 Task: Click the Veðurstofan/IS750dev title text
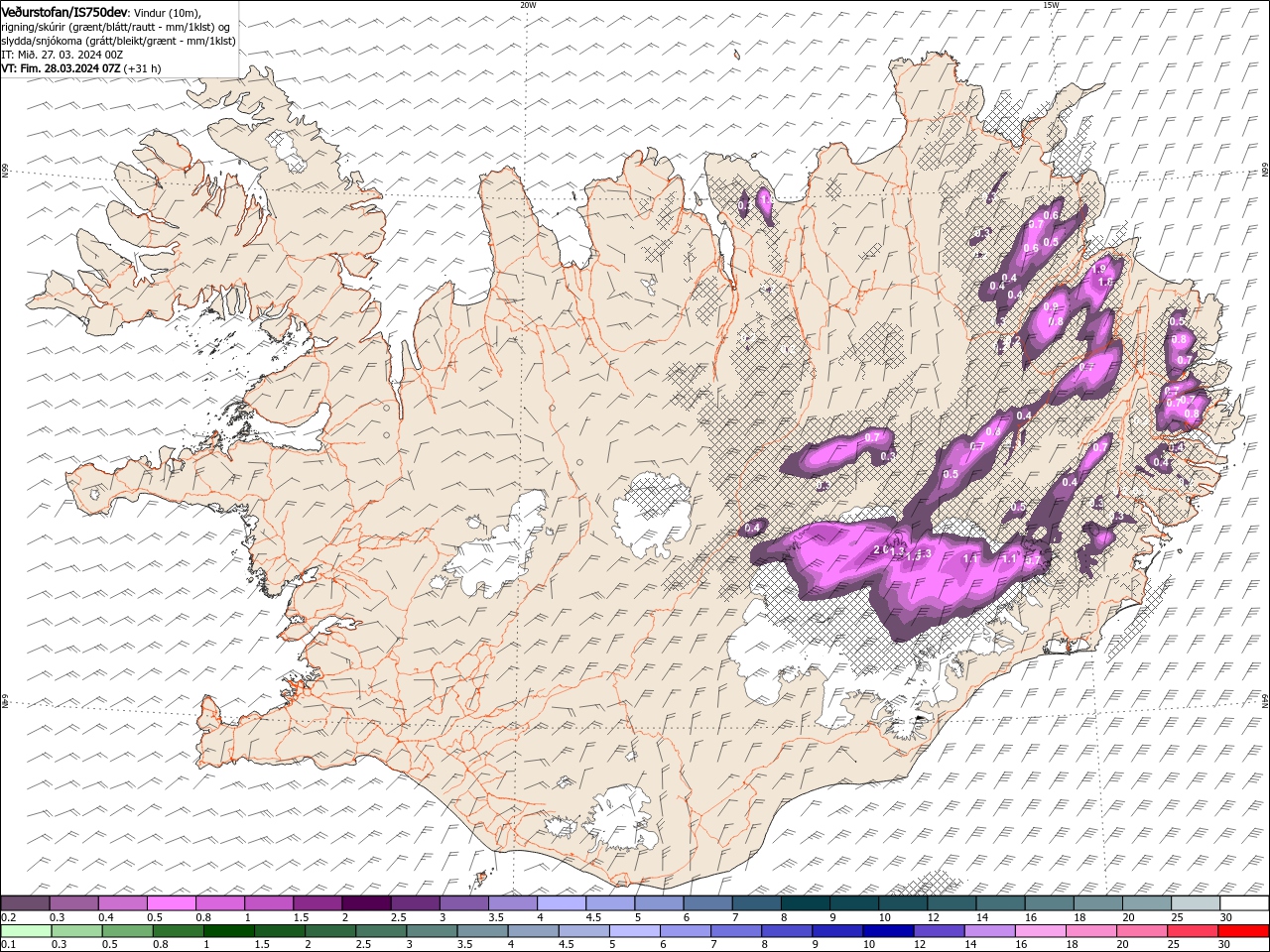click(x=64, y=11)
